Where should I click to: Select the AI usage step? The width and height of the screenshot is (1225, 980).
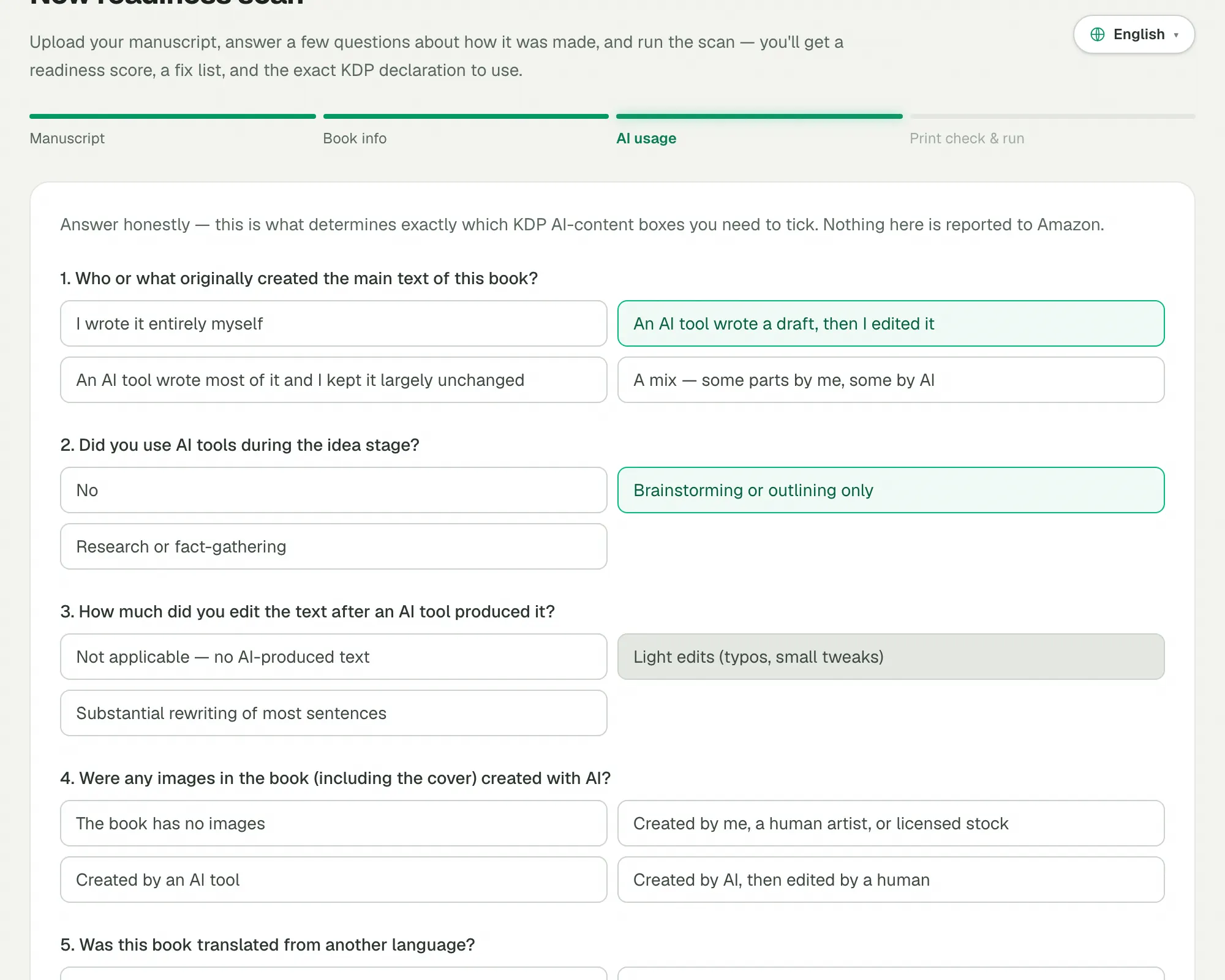click(x=646, y=138)
